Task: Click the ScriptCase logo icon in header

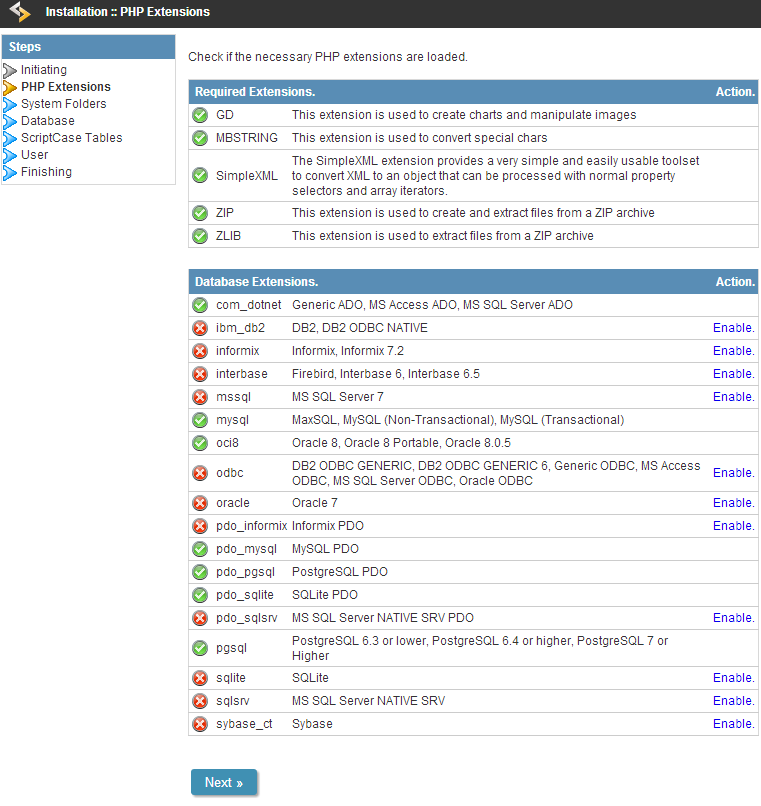Action: pos(19,13)
